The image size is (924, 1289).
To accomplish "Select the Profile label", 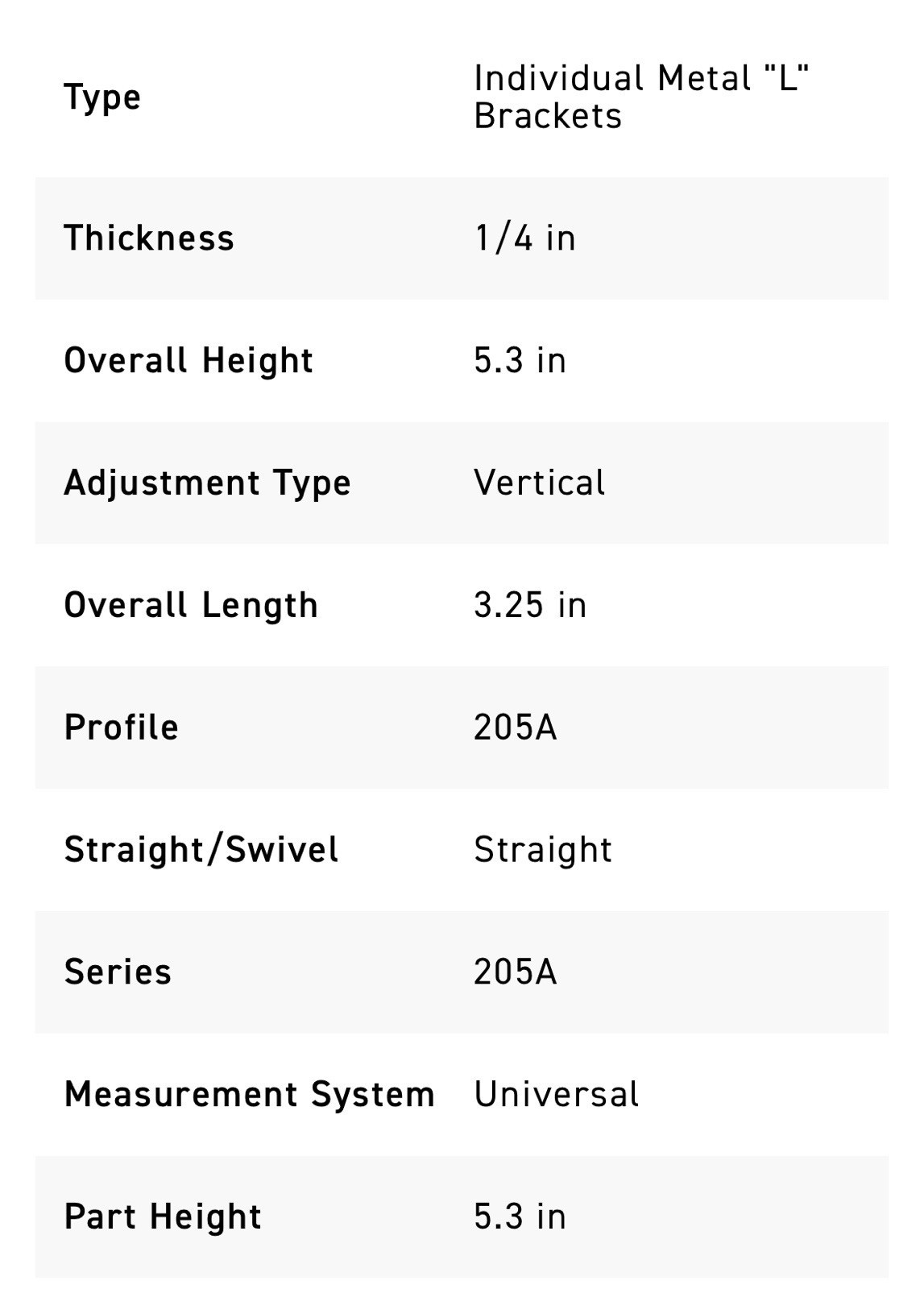I will [x=122, y=727].
